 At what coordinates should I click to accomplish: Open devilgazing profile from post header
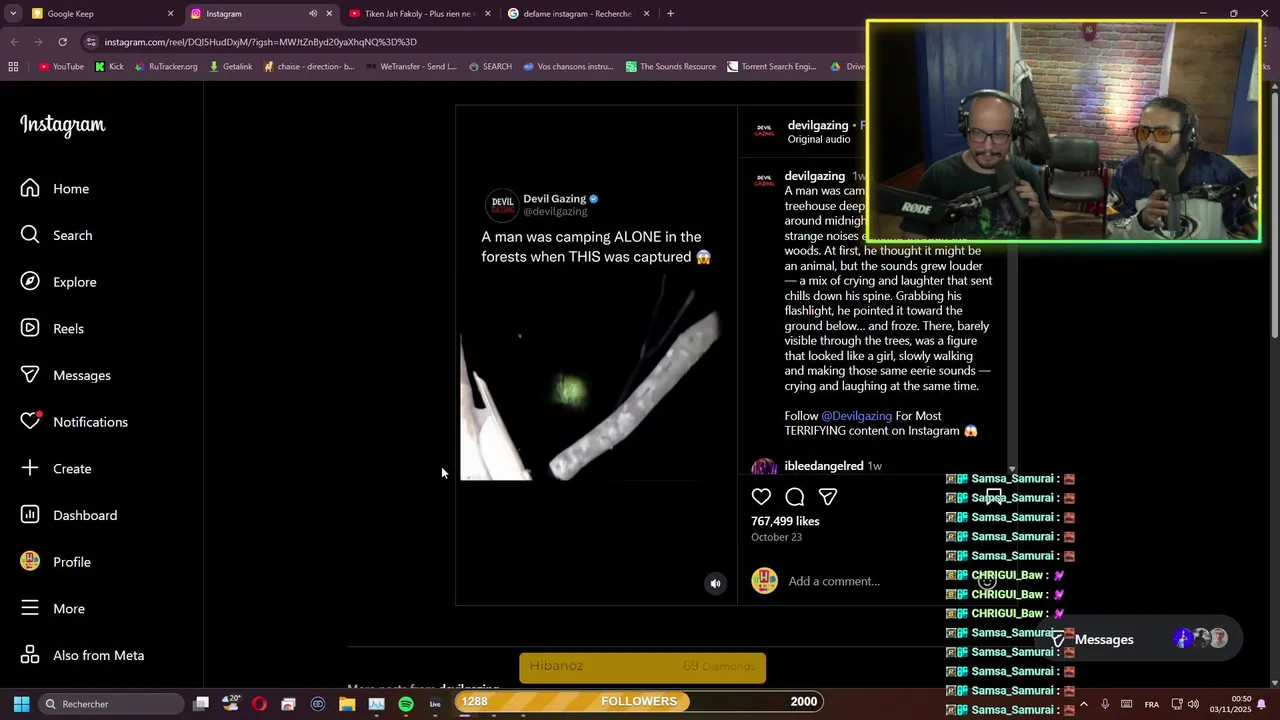(817, 125)
